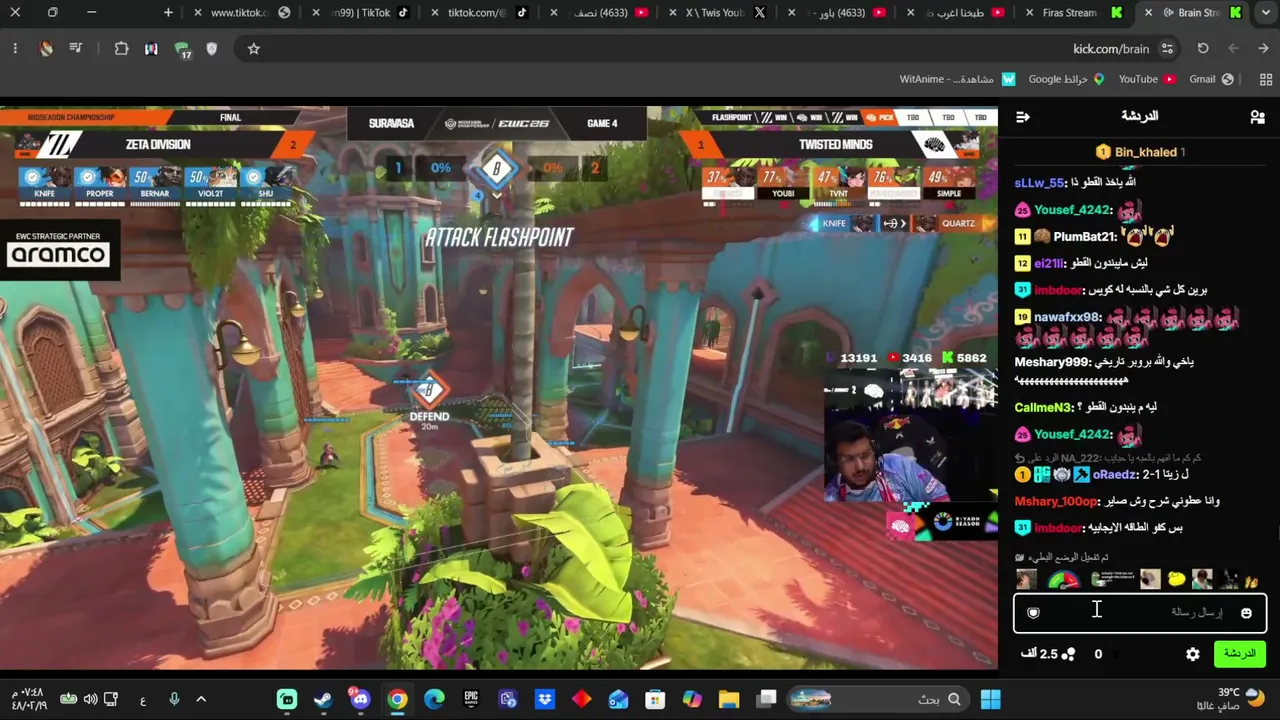This screenshot has width=1280, height=720.
Task: Open Bin_khaled pinned gifter entry
Action: click(x=1139, y=152)
